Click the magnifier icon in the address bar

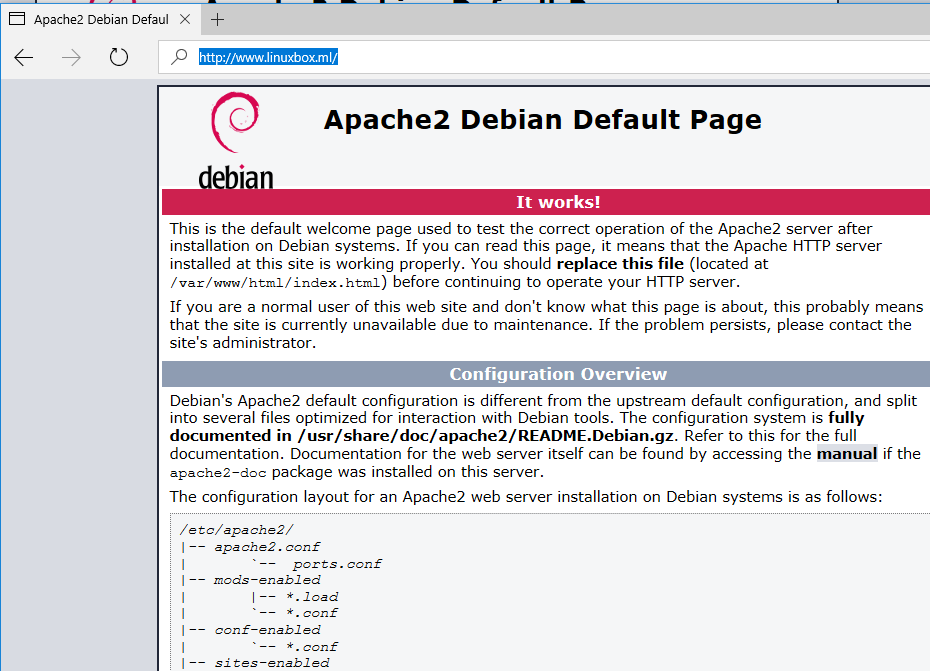(x=179, y=57)
